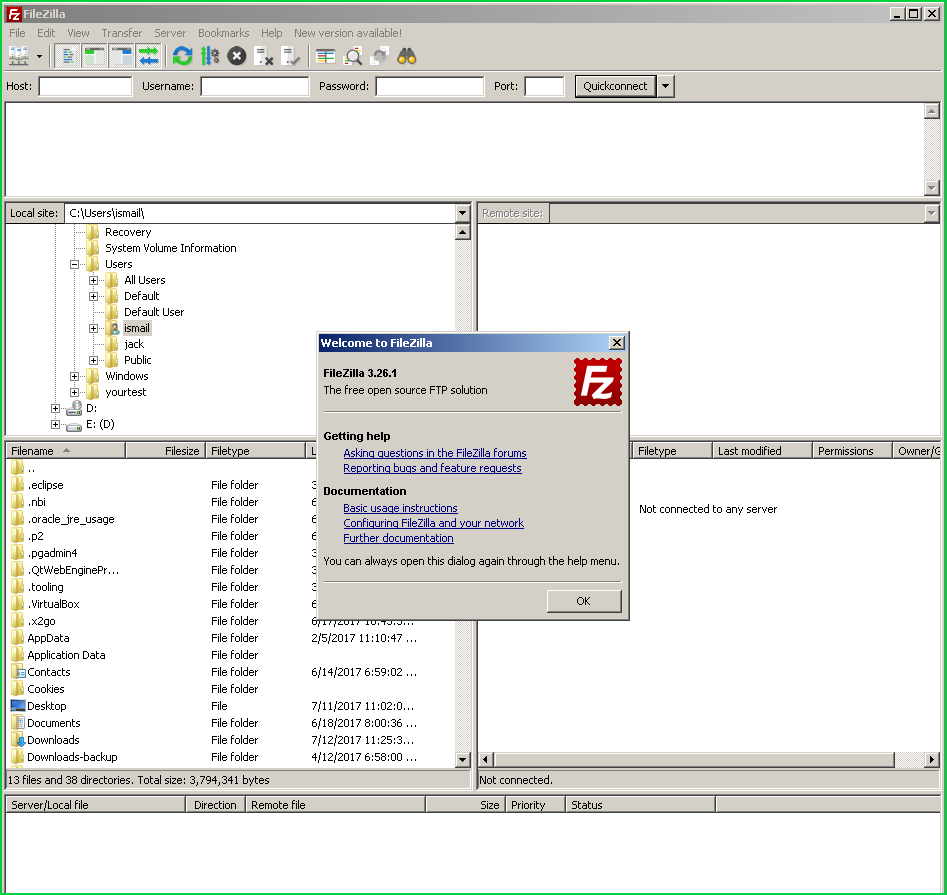
Task: Open the New version available! menu
Action: 348,33
